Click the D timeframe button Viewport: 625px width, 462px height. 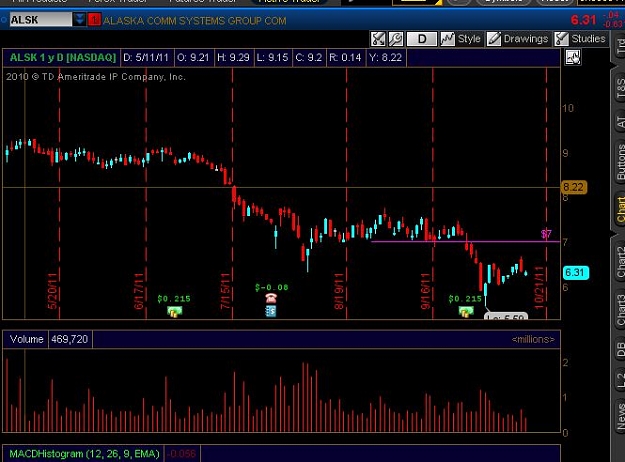(422, 39)
